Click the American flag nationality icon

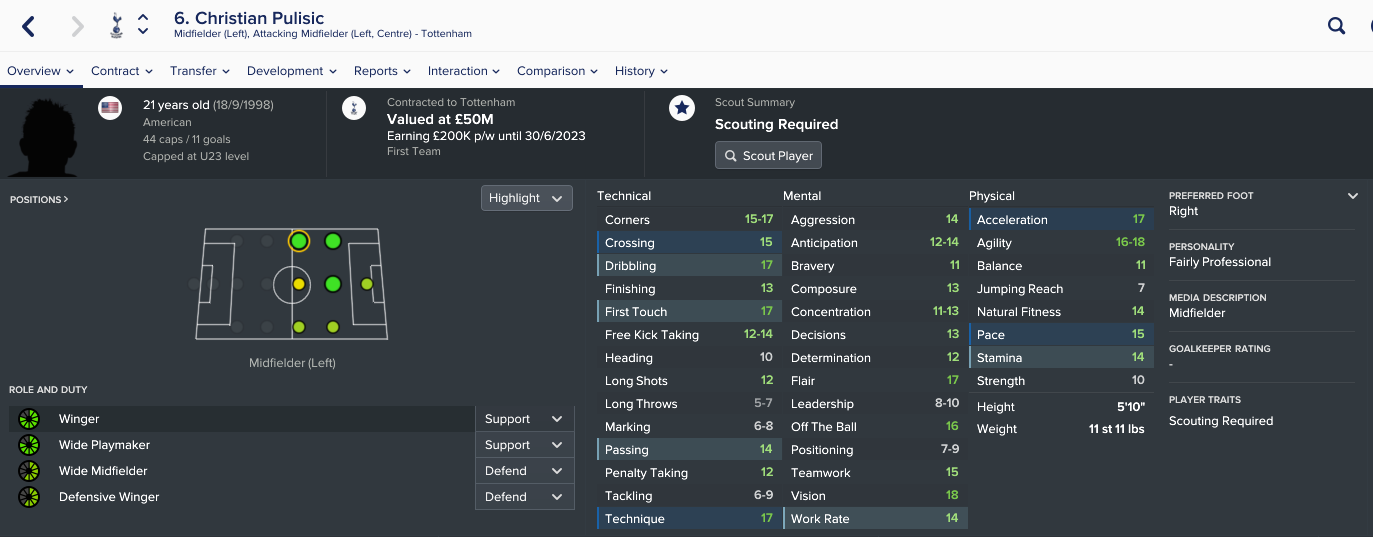coord(110,108)
